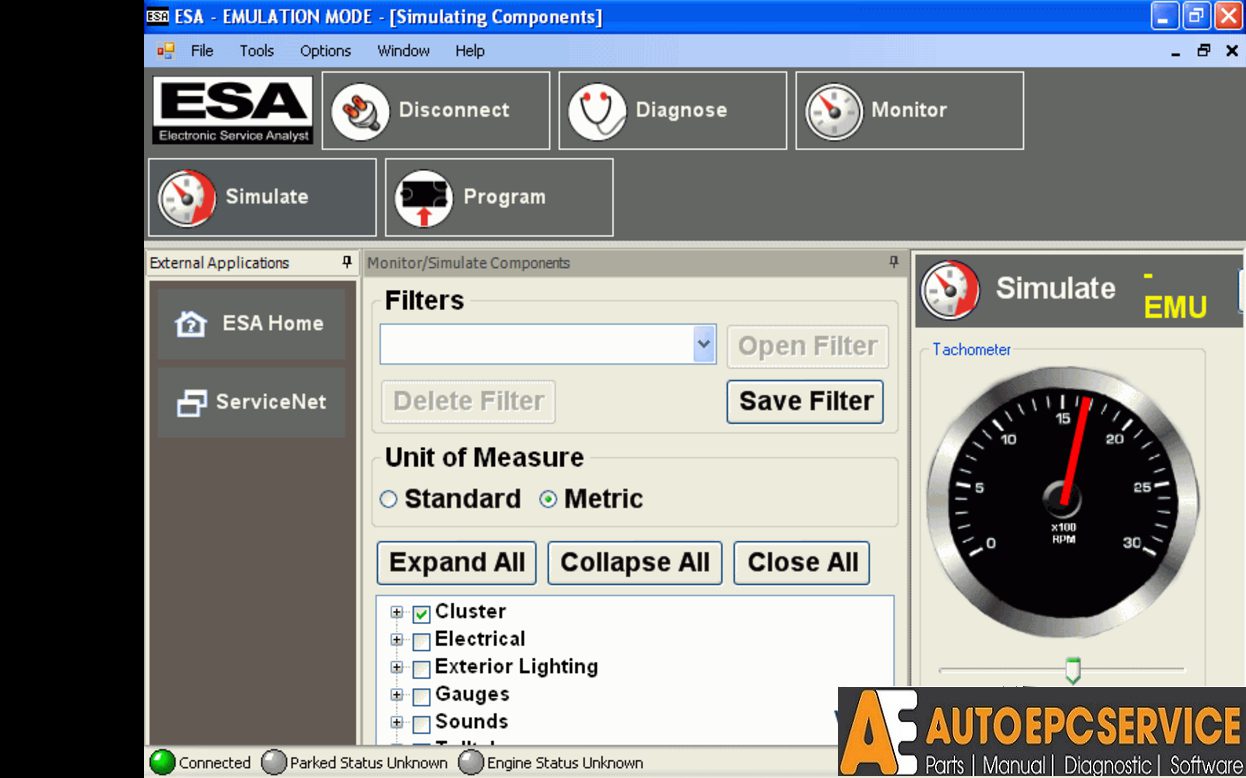Click the Tachometer gauge dial

pyautogui.click(x=1063, y=502)
